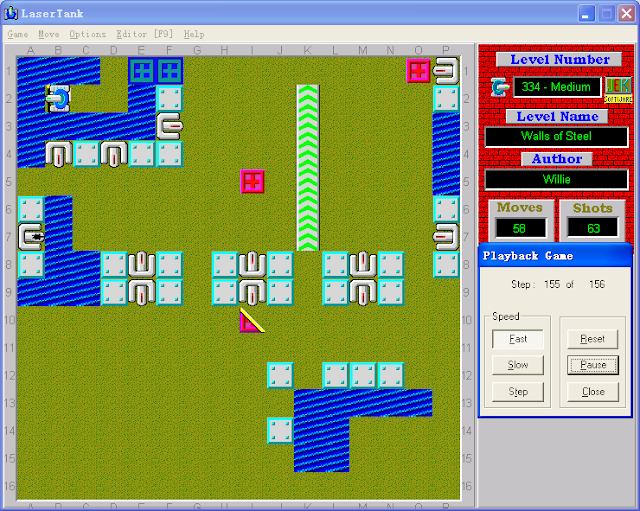Click the steel wall block at P2
640x511 pixels.
[x=446, y=98]
